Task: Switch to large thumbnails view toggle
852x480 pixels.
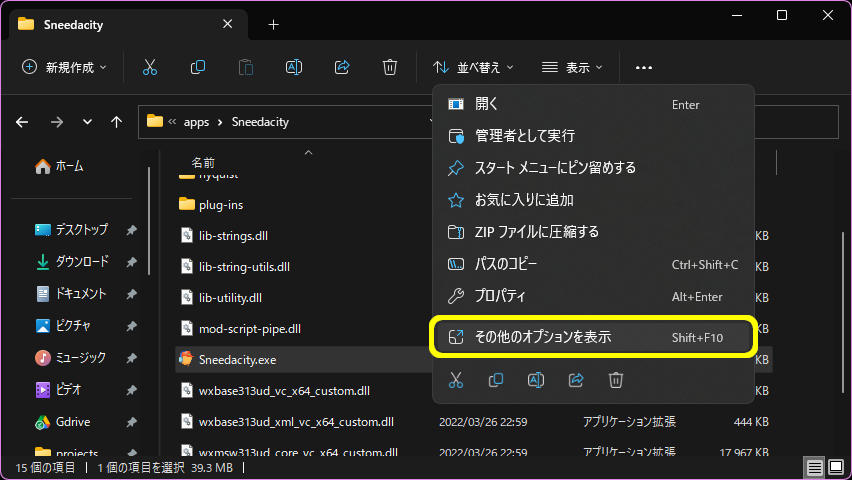Action: (836, 468)
